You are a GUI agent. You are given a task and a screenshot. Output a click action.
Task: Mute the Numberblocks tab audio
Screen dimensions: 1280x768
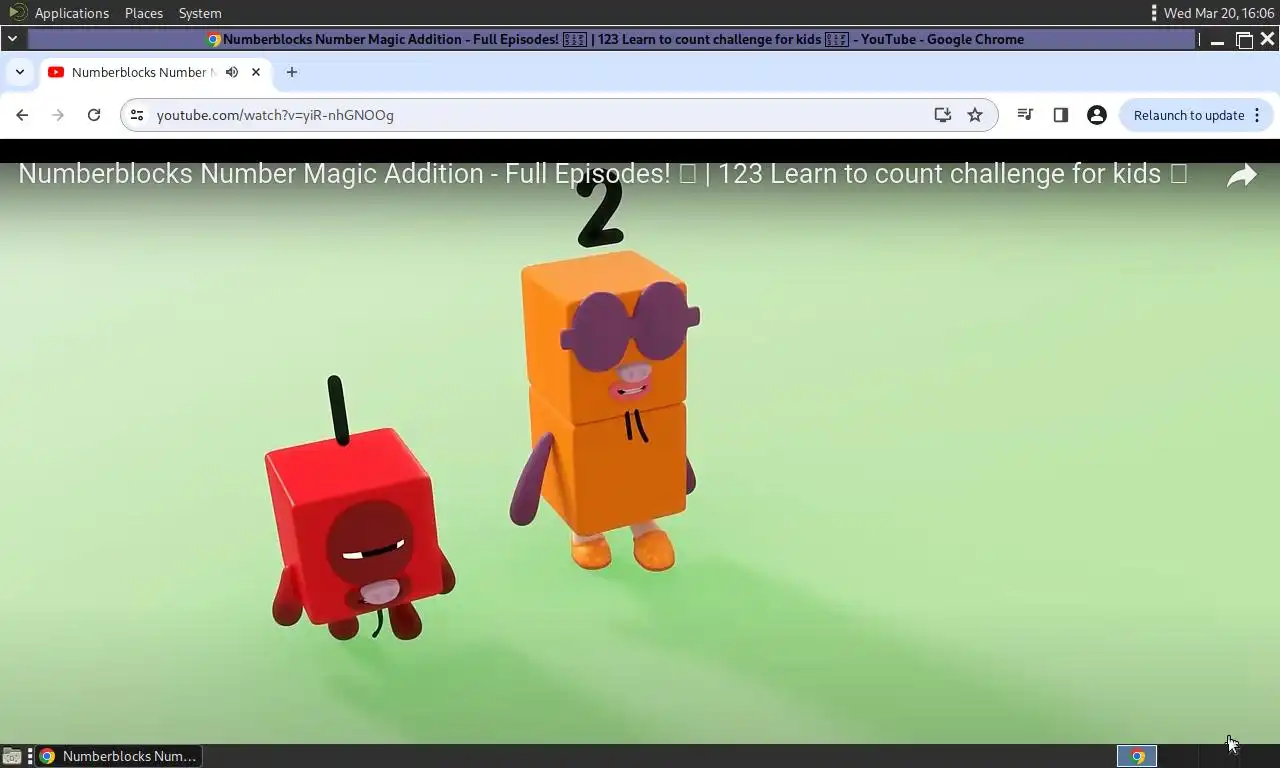(232, 72)
